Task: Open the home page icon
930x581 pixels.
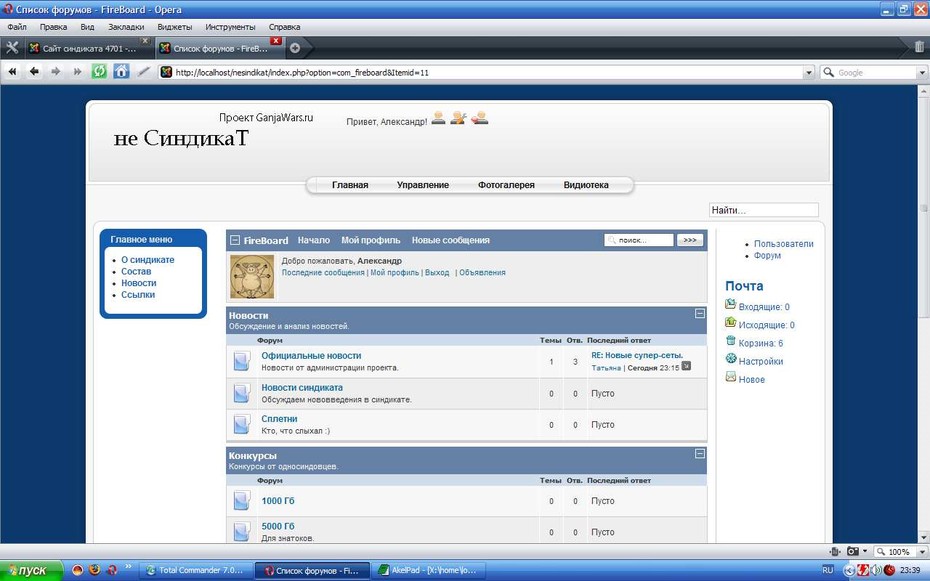Action: point(122,72)
